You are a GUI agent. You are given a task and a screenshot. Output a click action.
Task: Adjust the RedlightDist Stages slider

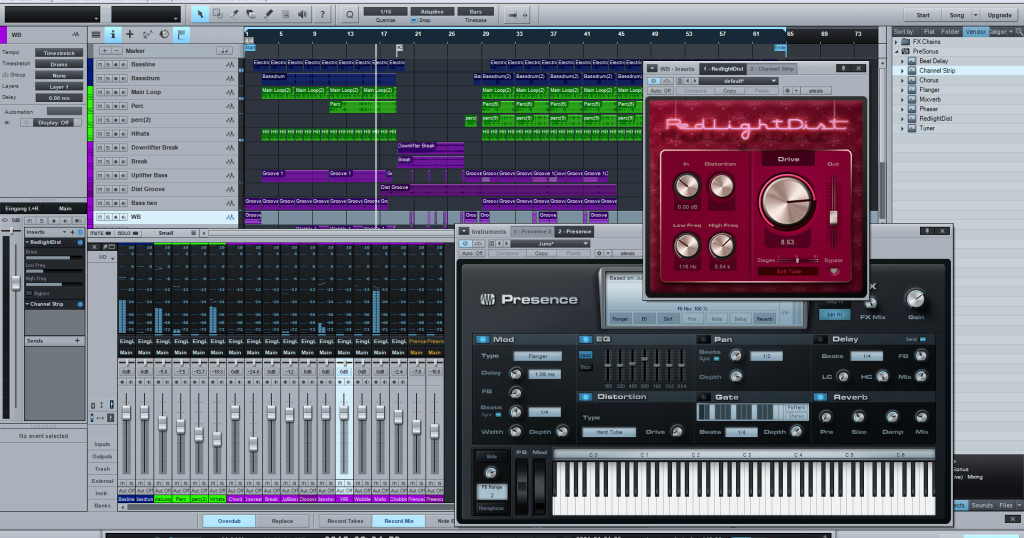point(797,261)
